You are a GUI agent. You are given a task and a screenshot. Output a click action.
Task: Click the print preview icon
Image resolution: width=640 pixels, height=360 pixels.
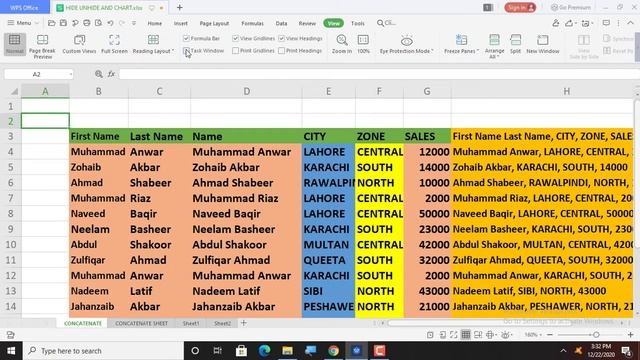(98, 23)
